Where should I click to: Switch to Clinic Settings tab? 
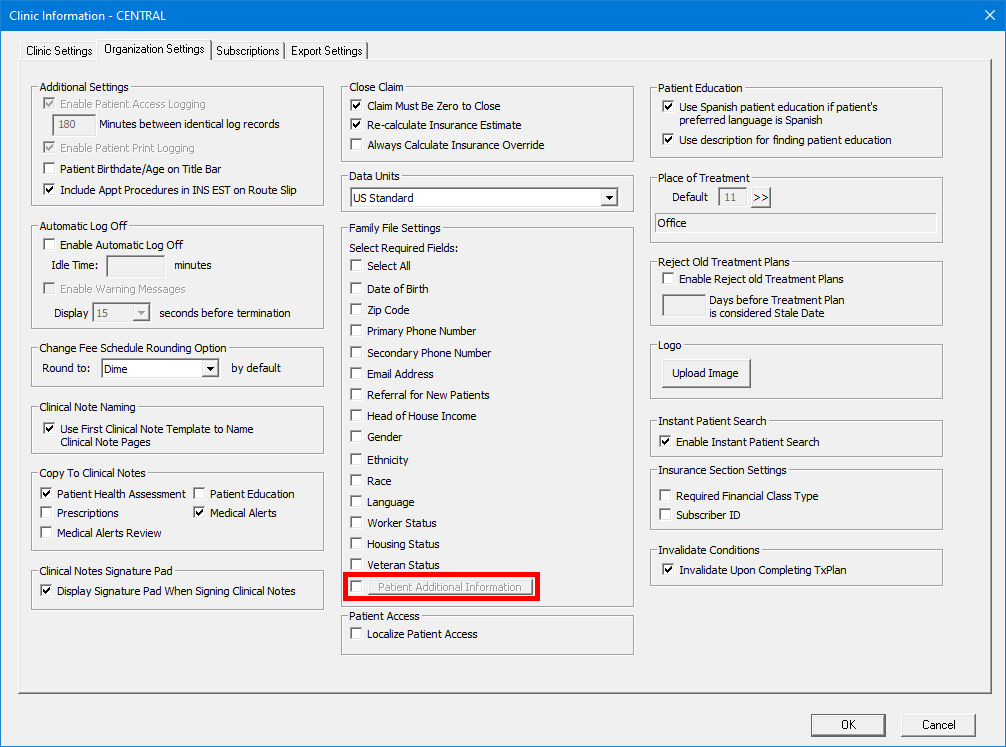pos(59,51)
